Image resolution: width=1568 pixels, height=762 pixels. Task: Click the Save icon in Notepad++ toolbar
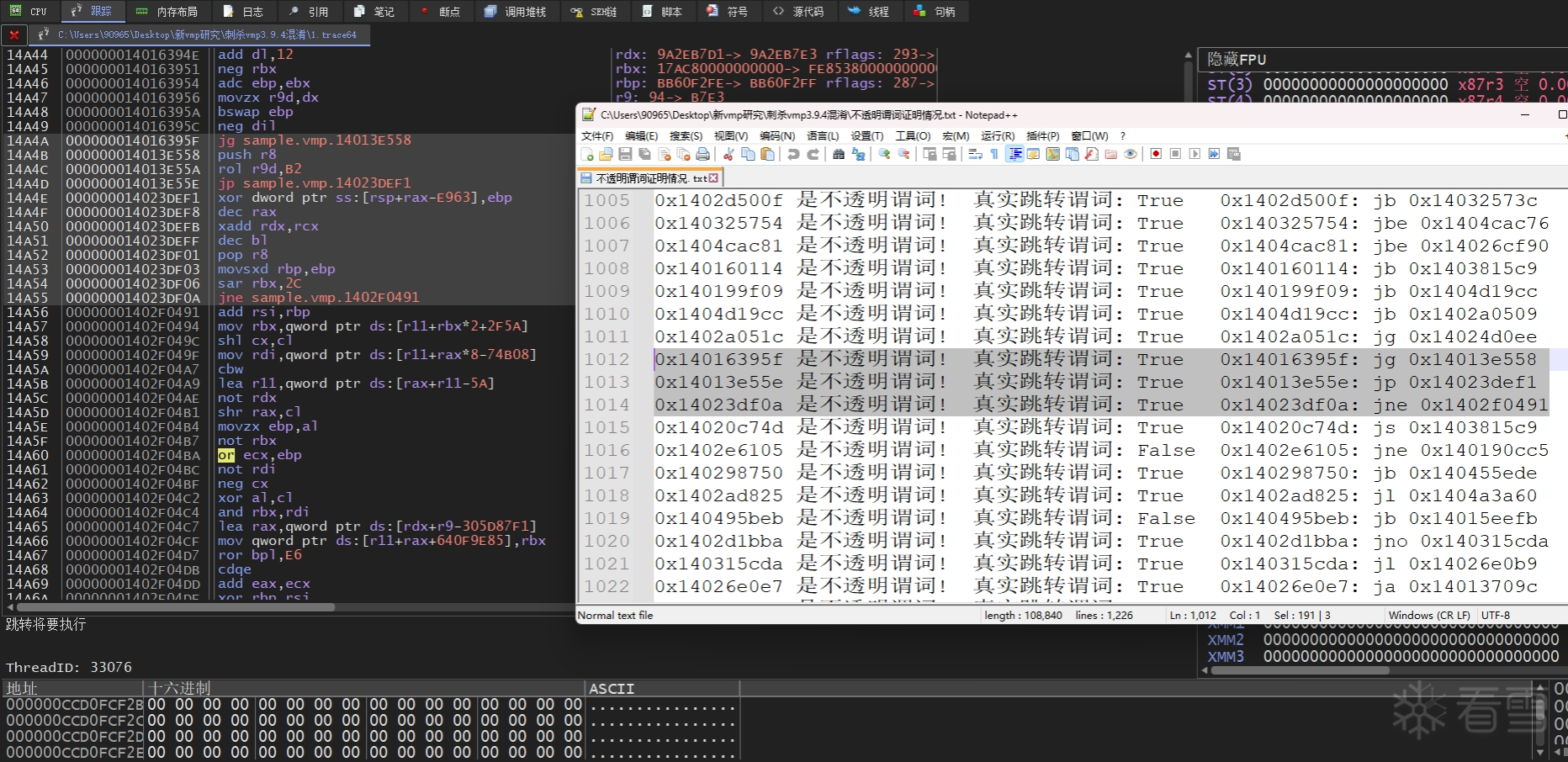(x=625, y=154)
